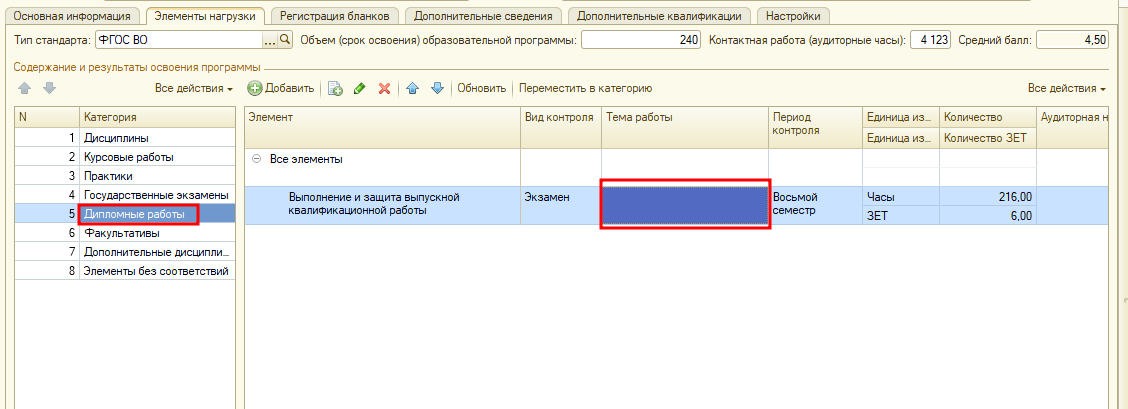Screen dimensions: 1128x409
Task: Click the red X delete icon
Action: tap(384, 89)
